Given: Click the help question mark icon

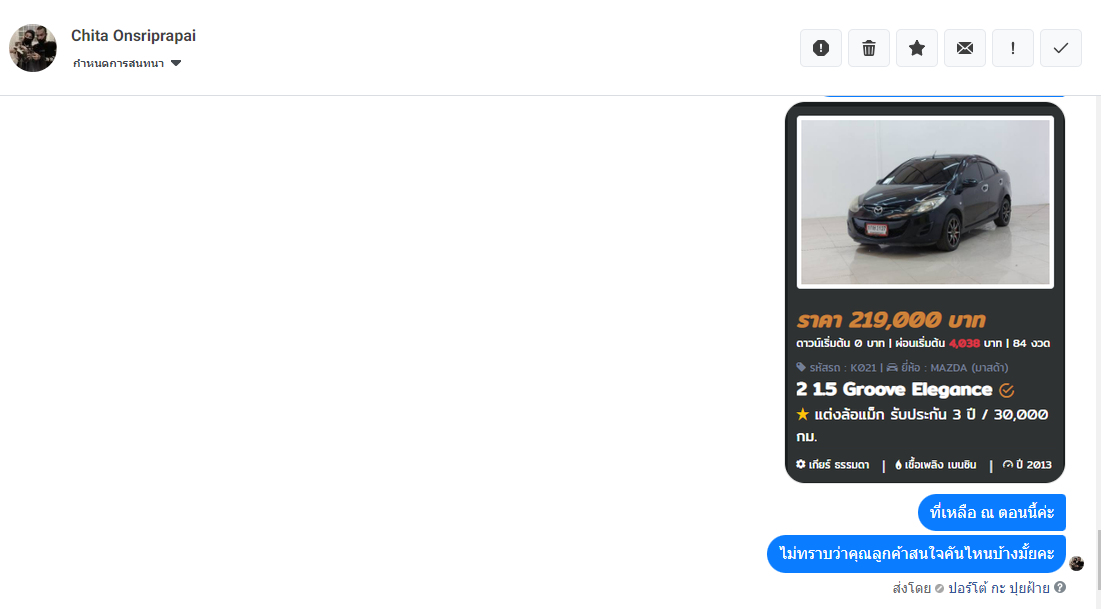Looking at the screenshot, I should (1060, 587).
